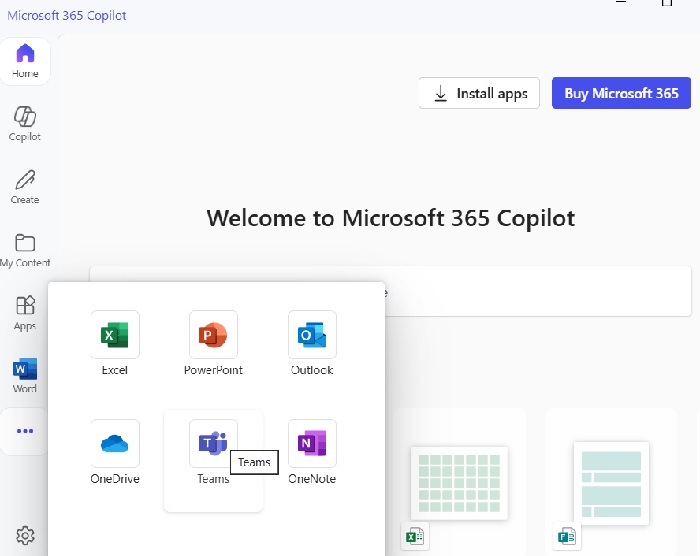Click the Microsoft 365 Copilot title text
Screen dimensions: 700x556
pyautogui.click(x=67, y=16)
